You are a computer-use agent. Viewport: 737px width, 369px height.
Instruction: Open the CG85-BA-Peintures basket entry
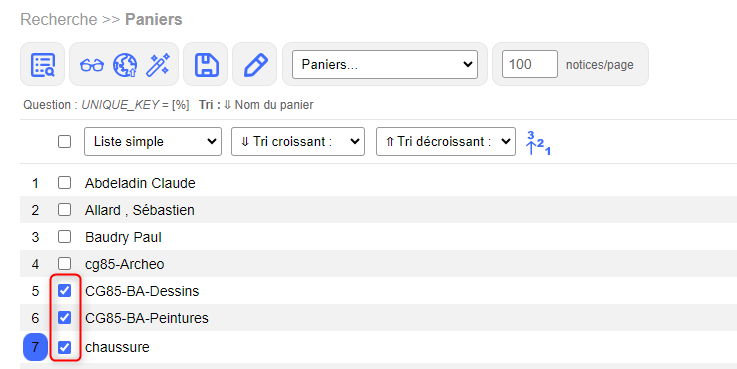coord(147,318)
